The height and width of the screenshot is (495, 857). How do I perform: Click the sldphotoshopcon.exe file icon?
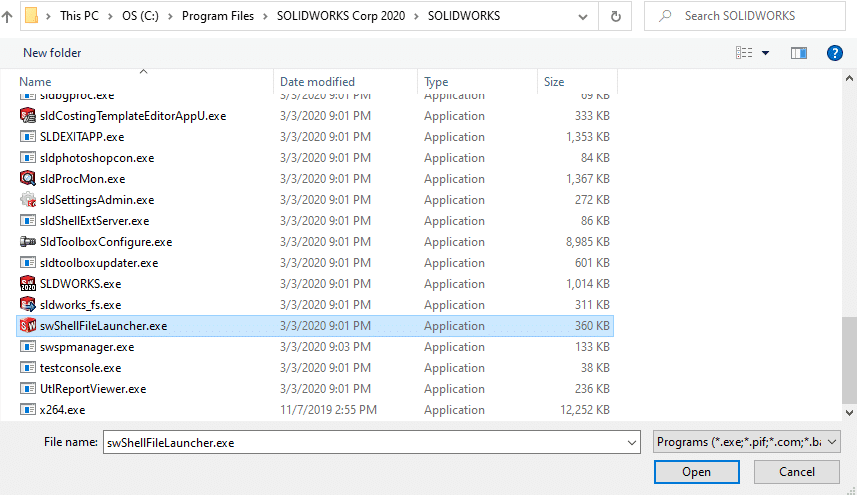click(28, 157)
